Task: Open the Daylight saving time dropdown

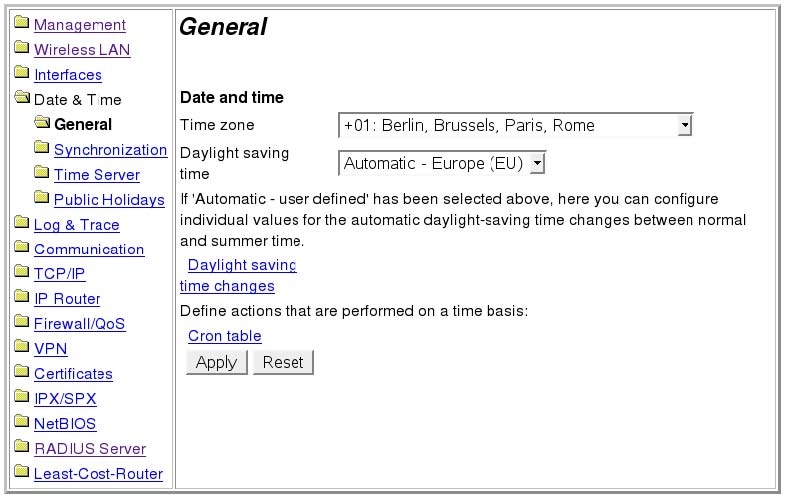Action: (x=442, y=163)
